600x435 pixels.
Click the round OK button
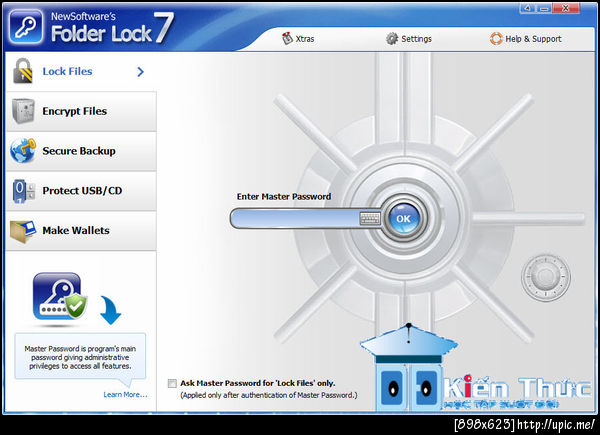coord(403,218)
